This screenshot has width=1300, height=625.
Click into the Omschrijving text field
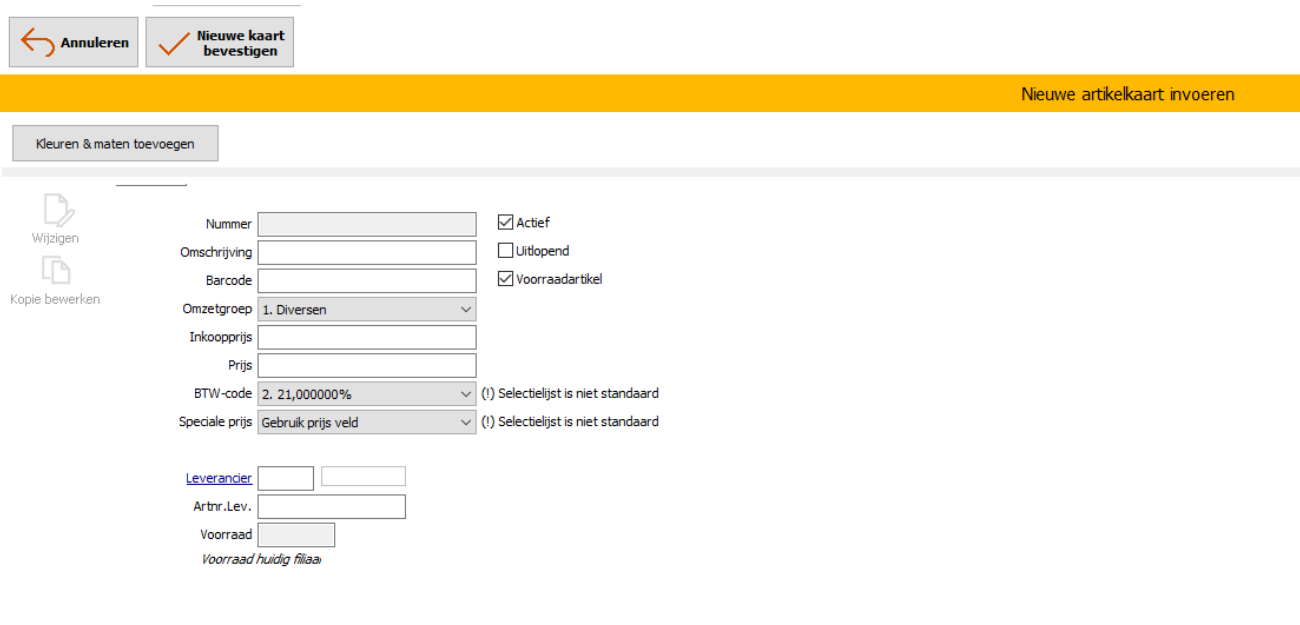click(367, 253)
